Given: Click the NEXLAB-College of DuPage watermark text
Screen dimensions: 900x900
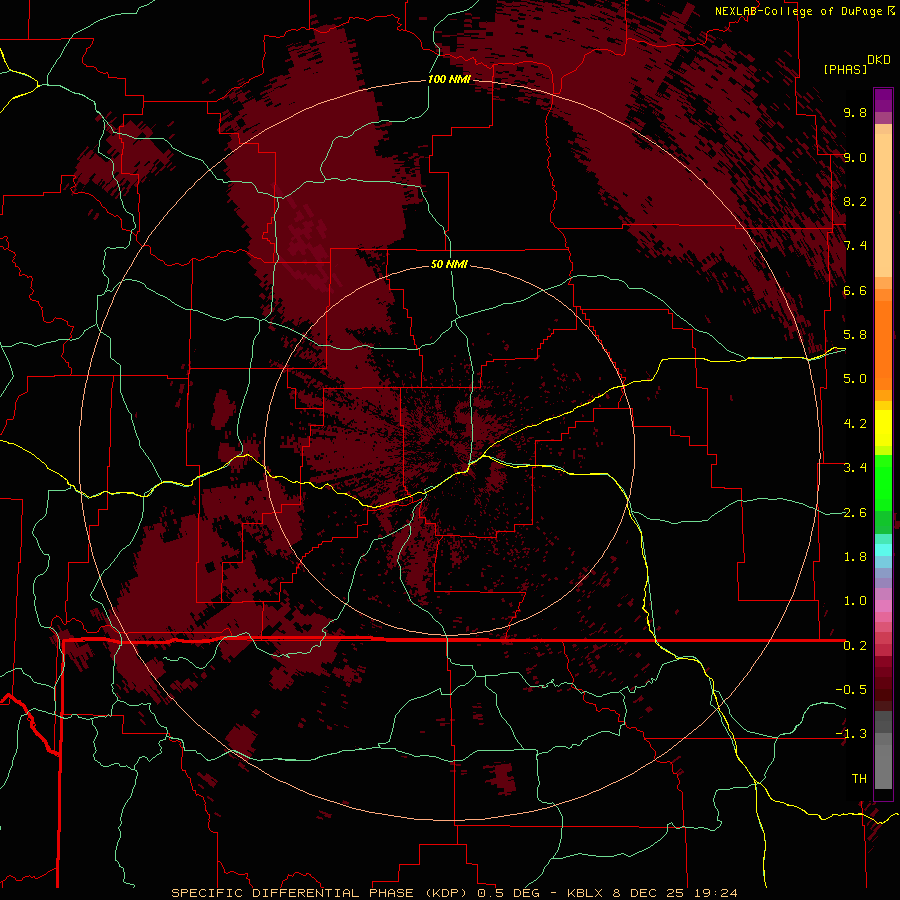Looking at the screenshot, I should [x=798, y=11].
